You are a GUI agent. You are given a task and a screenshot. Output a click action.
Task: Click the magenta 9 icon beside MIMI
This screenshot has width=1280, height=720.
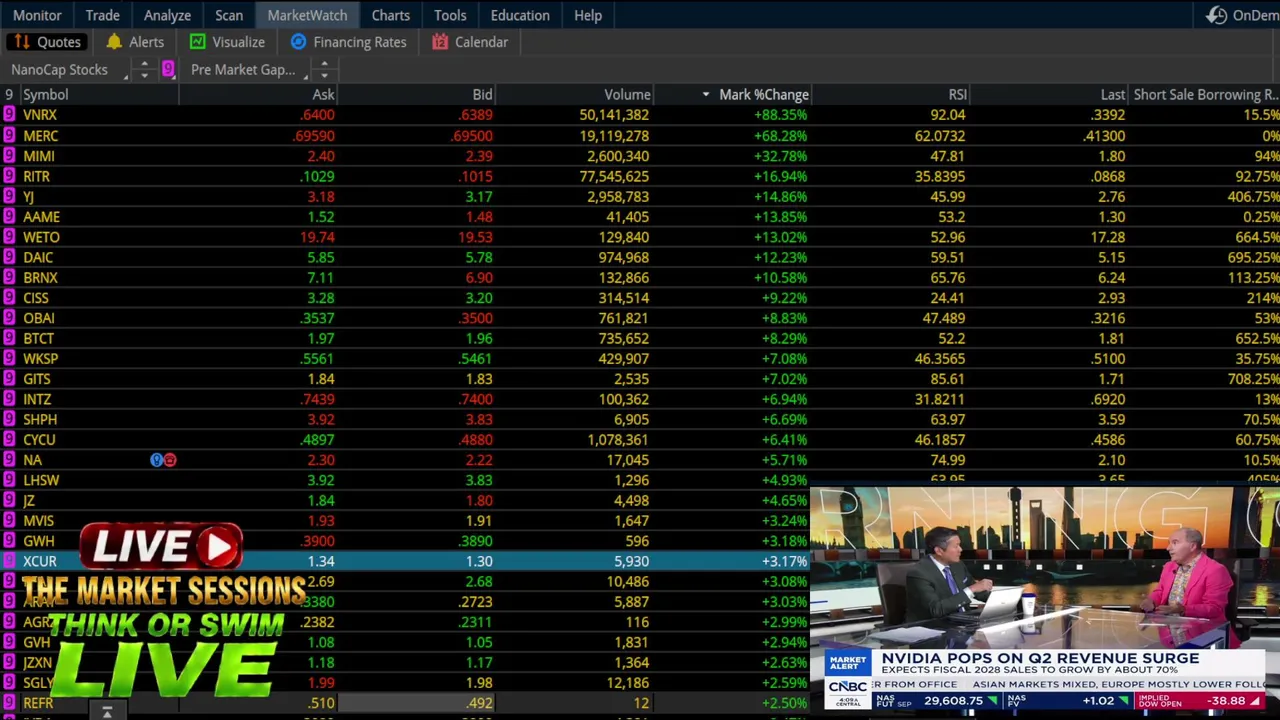tap(9, 156)
